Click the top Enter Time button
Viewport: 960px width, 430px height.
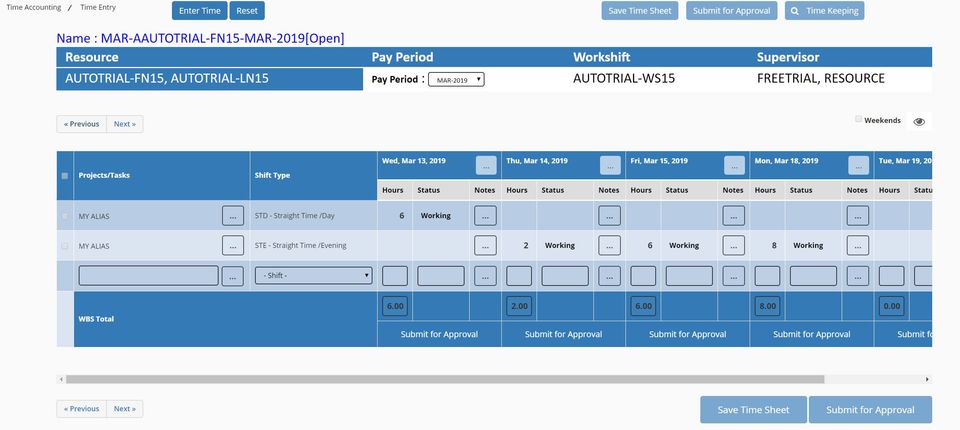click(x=200, y=11)
